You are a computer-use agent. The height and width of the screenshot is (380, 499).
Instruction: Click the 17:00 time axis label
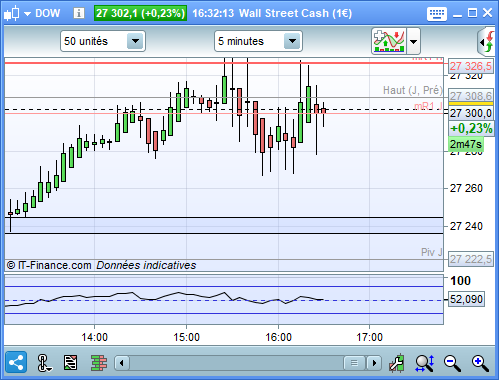(369, 337)
